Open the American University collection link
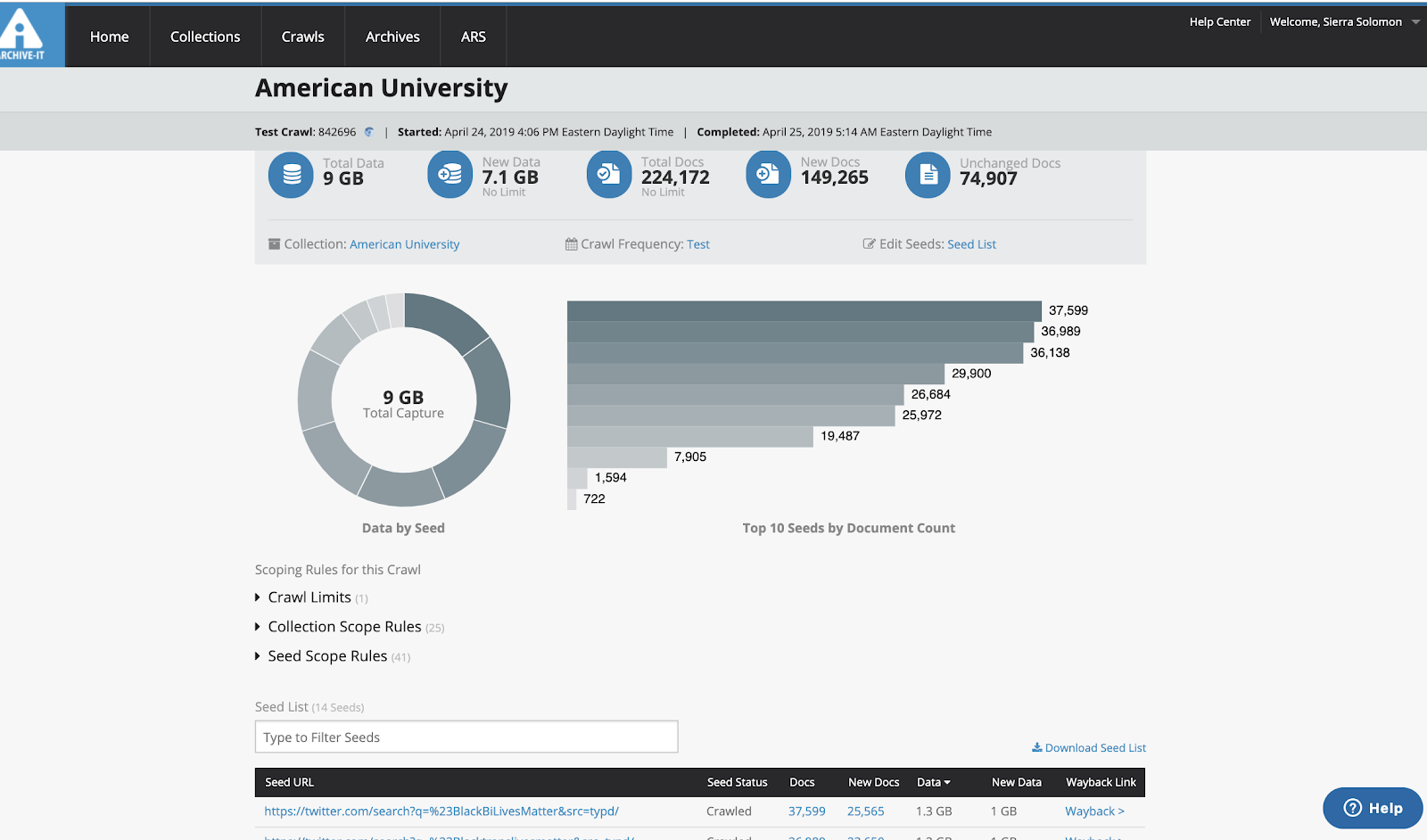 coord(404,244)
